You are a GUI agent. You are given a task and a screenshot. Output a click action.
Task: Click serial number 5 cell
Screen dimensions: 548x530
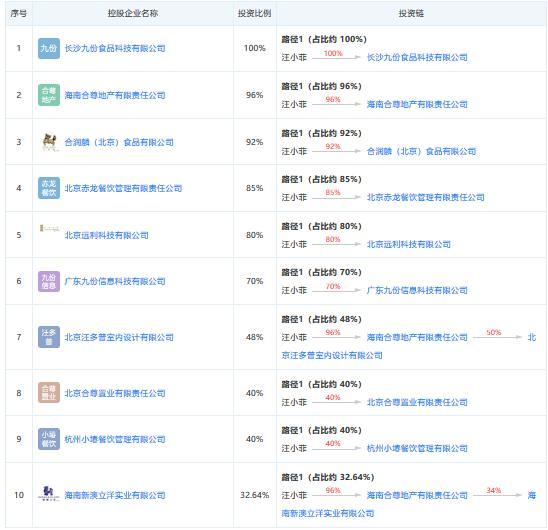(19, 235)
